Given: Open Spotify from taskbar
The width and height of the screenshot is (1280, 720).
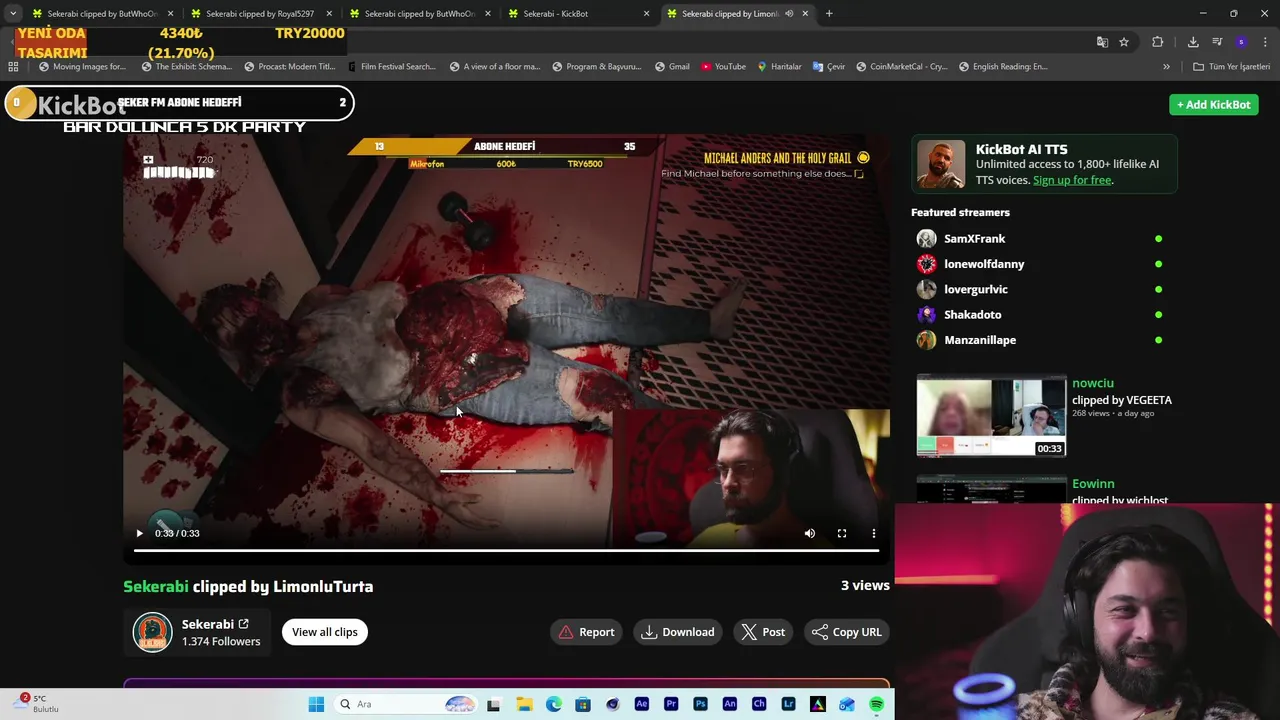Looking at the screenshot, I should [876, 704].
